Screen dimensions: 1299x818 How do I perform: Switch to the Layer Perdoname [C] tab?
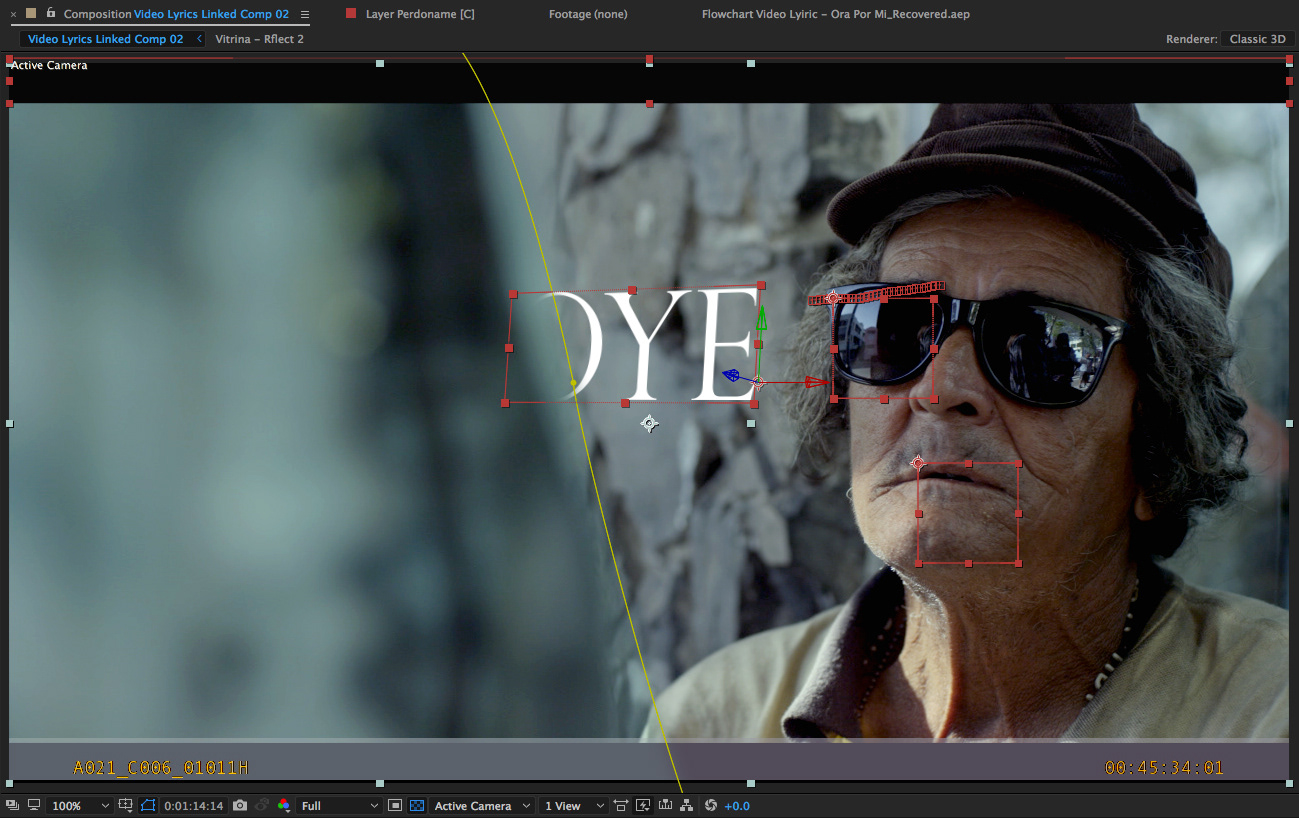419,14
